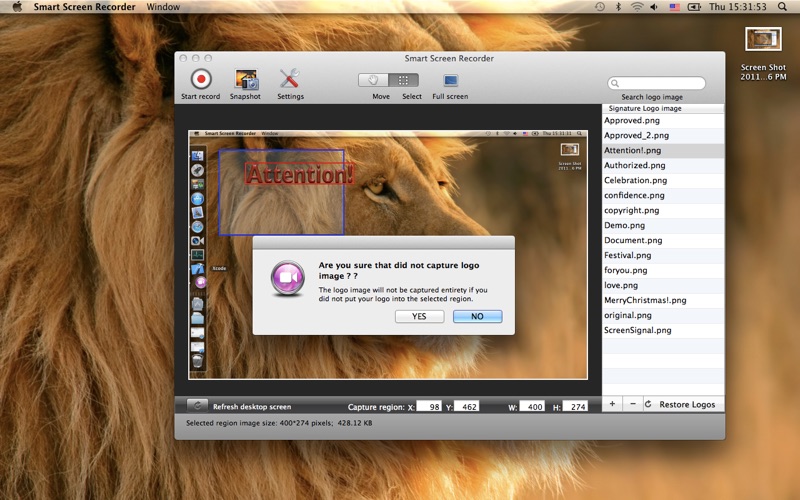Click the Refresh desktop screen icon

(x=197, y=406)
